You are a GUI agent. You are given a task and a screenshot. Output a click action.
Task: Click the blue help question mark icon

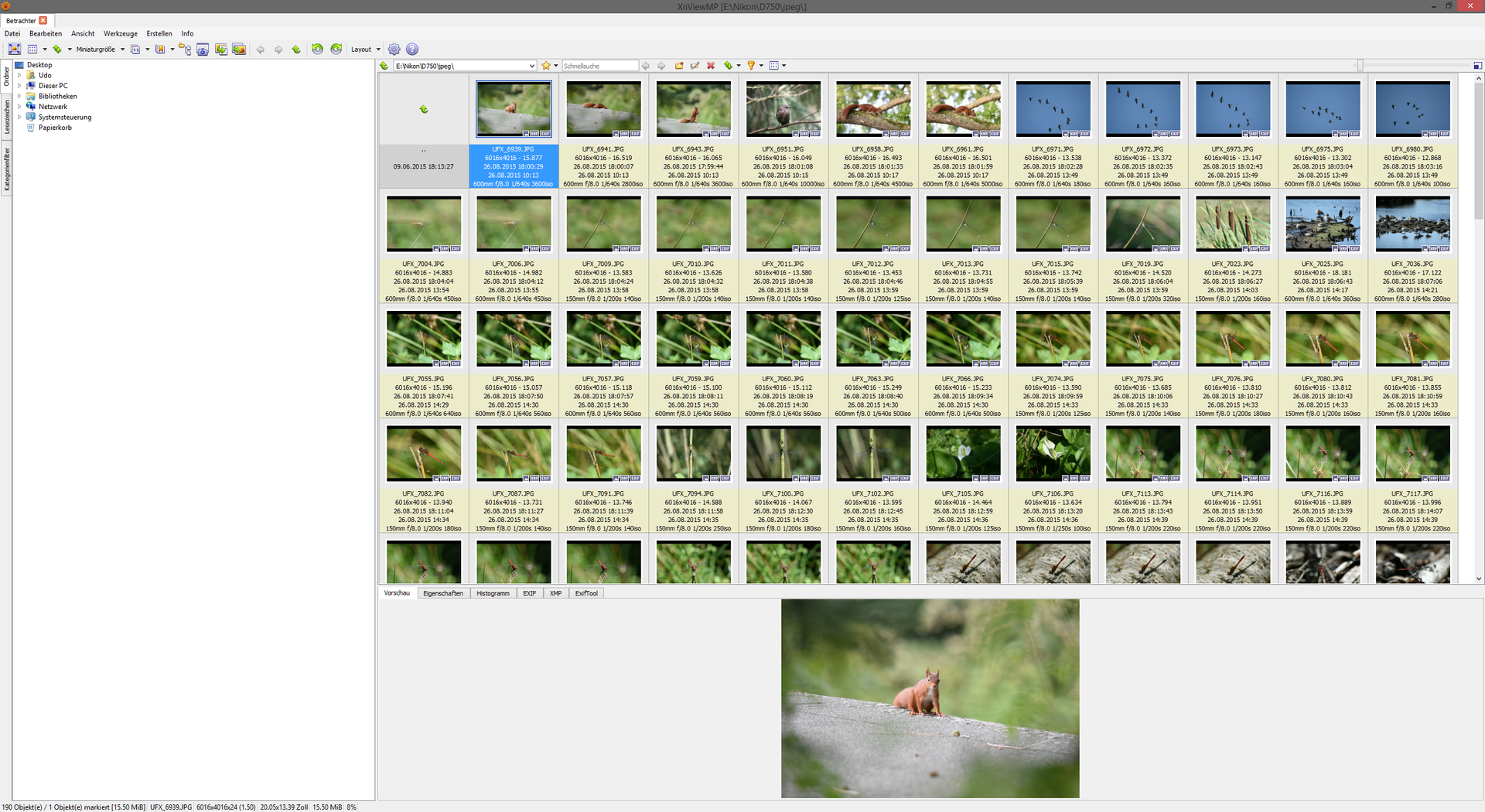pyautogui.click(x=412, y=49)
